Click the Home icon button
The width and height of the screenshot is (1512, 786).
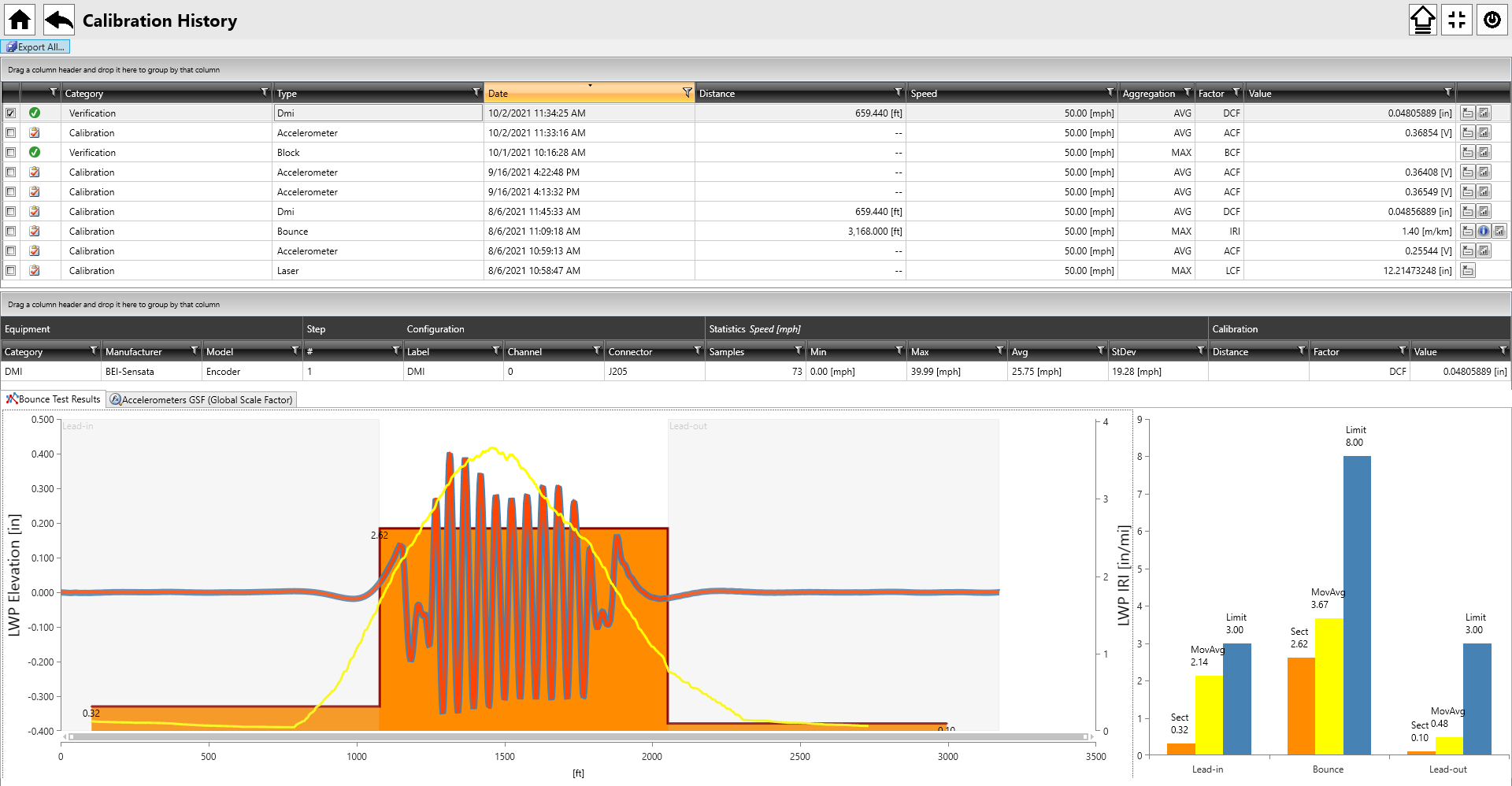[20, 20]
